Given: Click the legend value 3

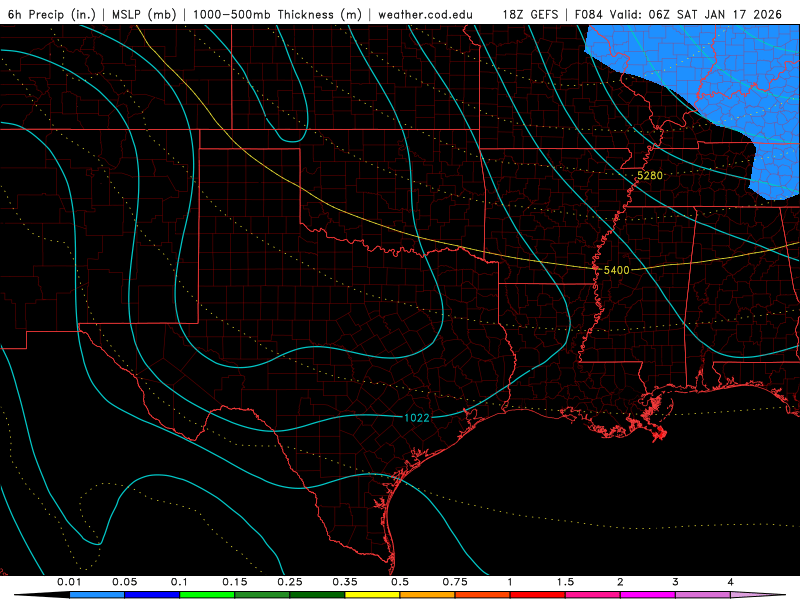Looking at the screenshot, I should (676, 582).
